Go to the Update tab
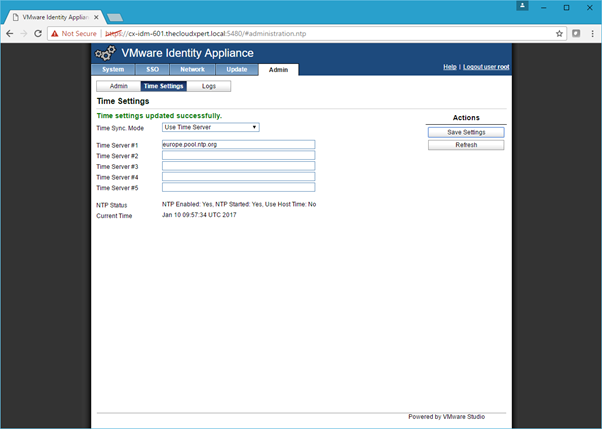 coord(237,69)
